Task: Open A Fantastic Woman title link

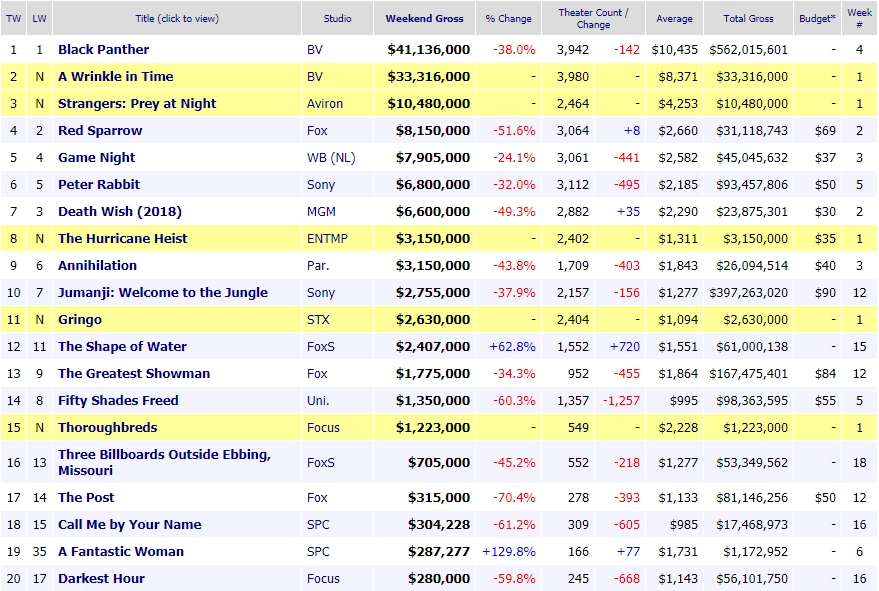Action: pyautogui.click(x=121, y=551)
